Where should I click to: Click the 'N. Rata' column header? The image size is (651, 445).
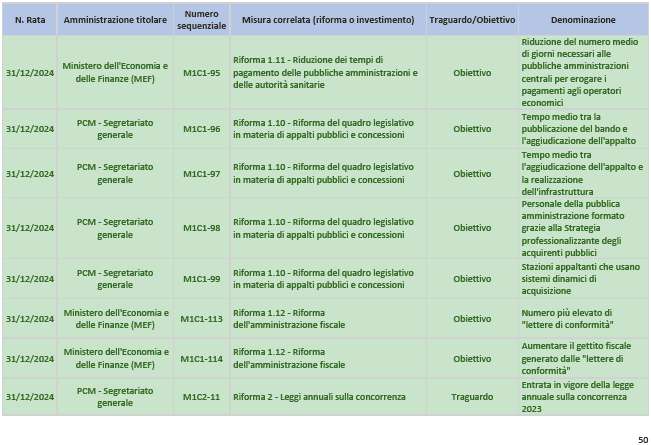coord(30,20)
